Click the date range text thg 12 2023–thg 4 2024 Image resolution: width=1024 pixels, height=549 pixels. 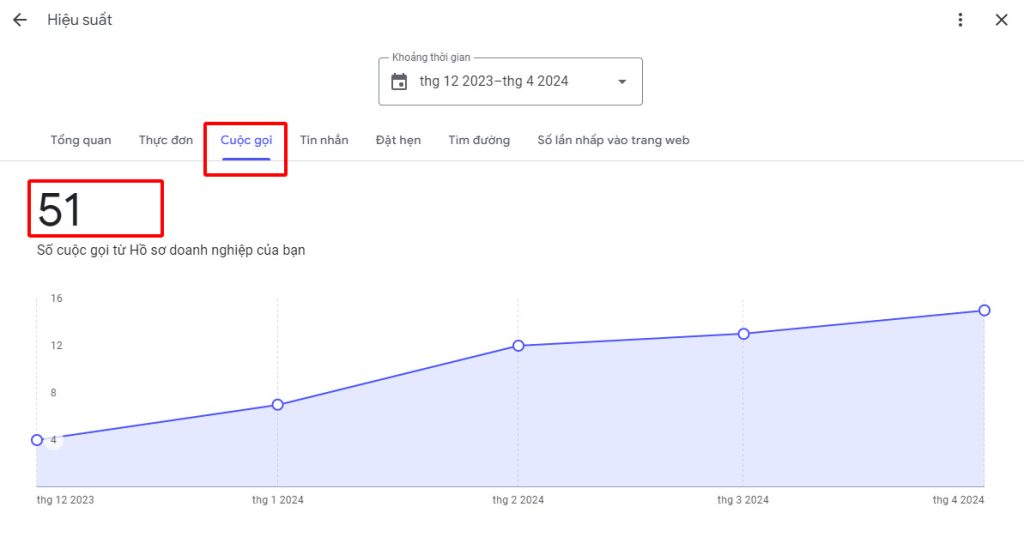click(494, 82)
